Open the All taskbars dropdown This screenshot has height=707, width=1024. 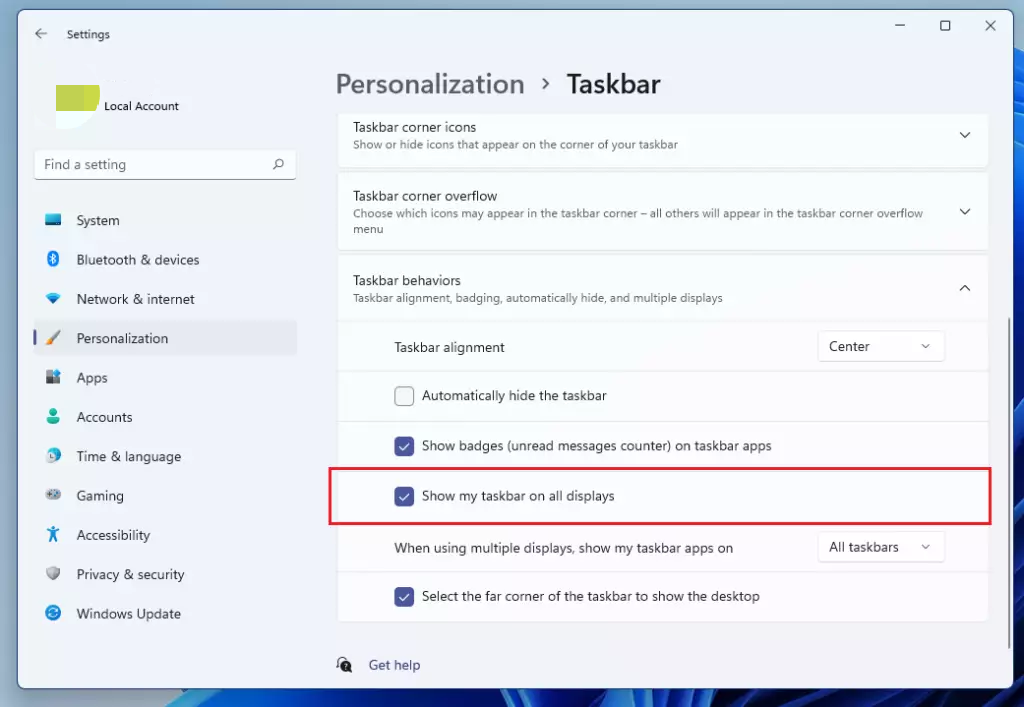point(880,547)
